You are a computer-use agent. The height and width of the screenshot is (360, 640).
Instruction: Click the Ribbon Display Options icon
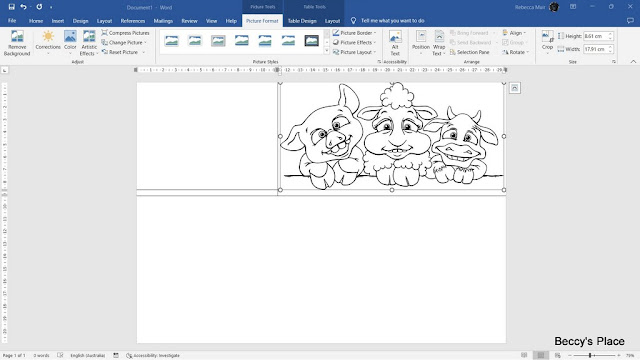point(573,7)
